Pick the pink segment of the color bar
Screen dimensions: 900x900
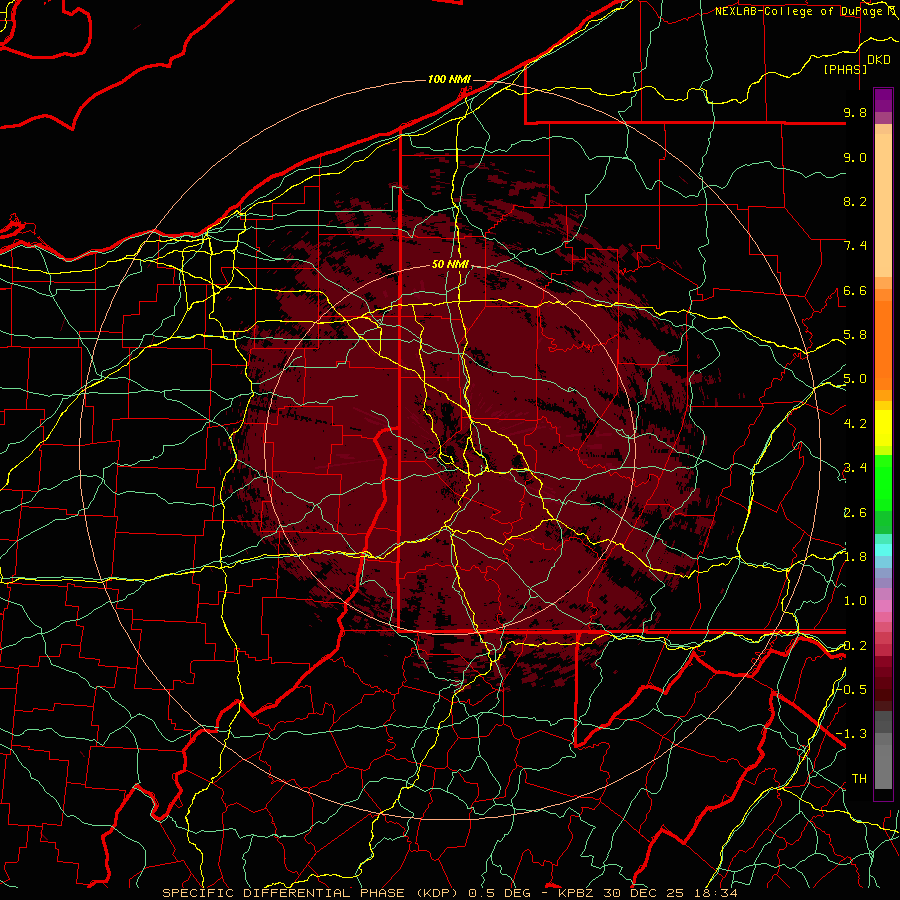coord(883,606)
